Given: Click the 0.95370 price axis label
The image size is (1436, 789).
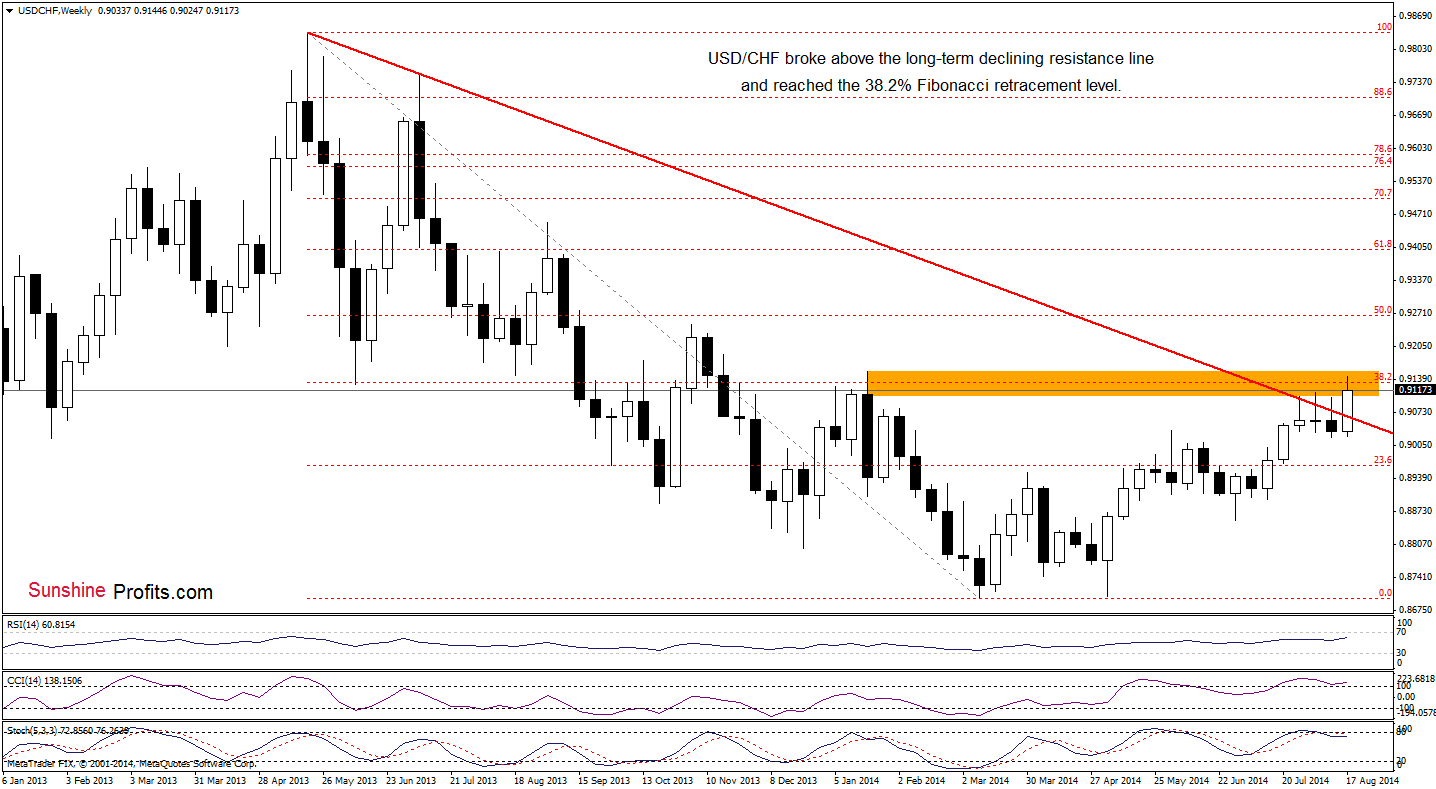Looking at the screenshot, I should click(1416, 181).
